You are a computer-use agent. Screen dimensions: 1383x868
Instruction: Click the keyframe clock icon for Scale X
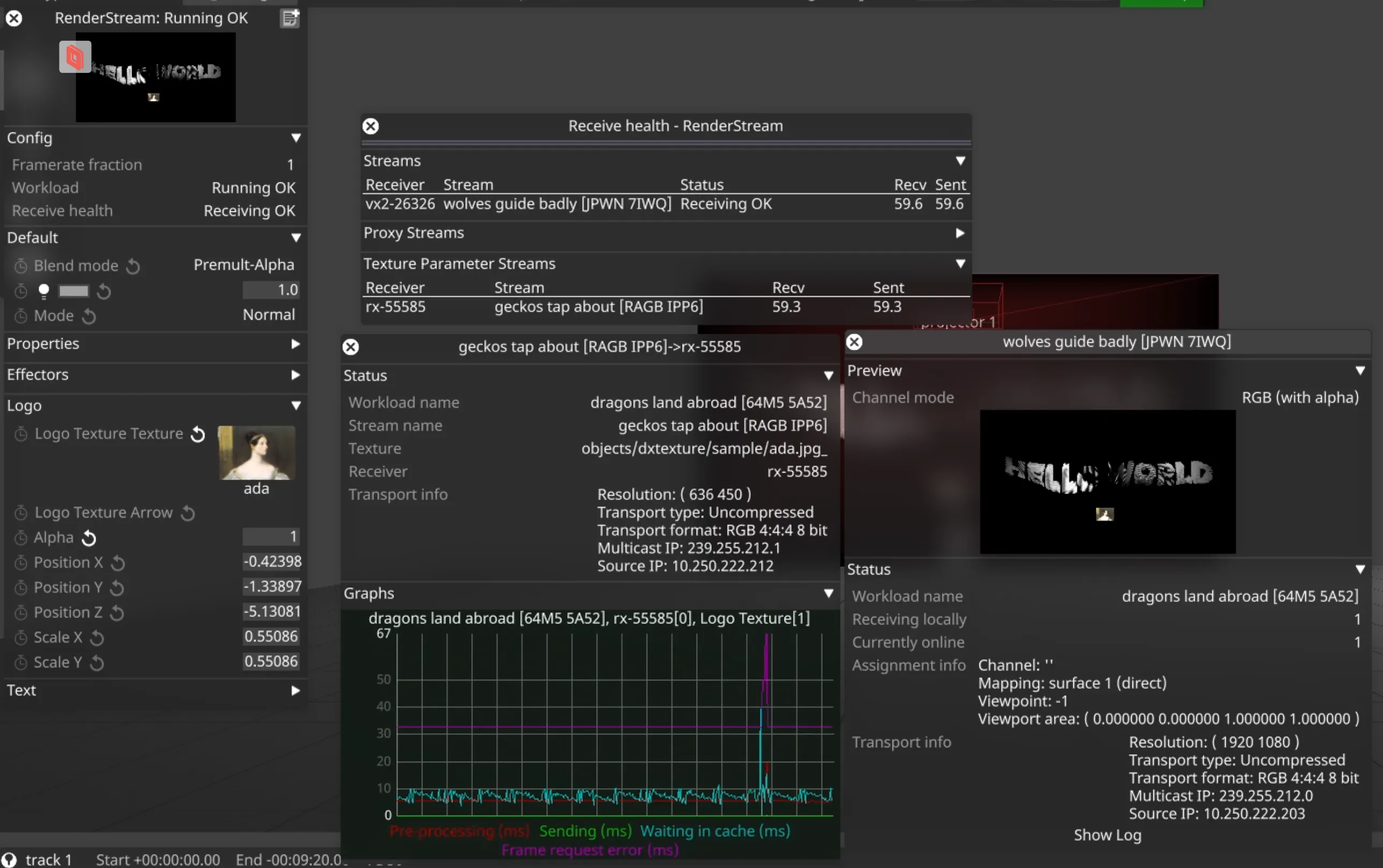(x=21, y=638)
